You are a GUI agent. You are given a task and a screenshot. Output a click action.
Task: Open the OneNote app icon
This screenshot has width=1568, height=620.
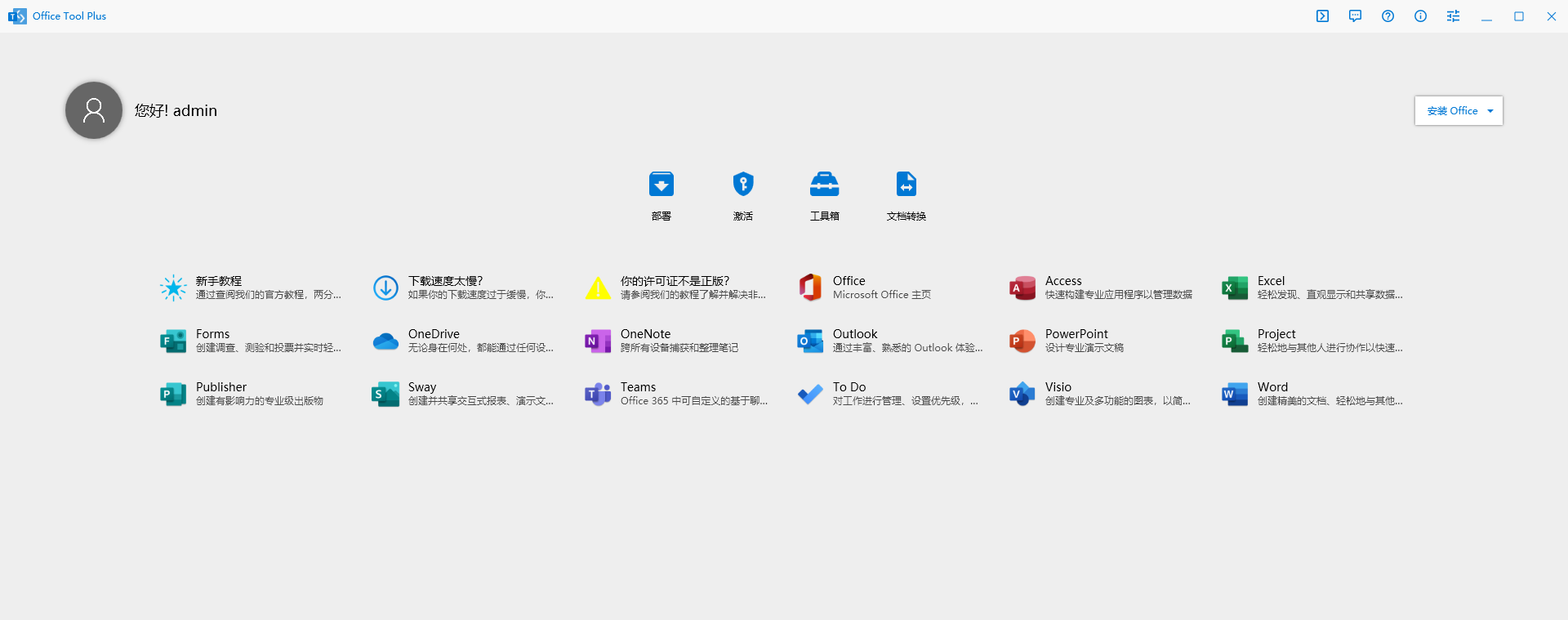[x=598, y=341]
